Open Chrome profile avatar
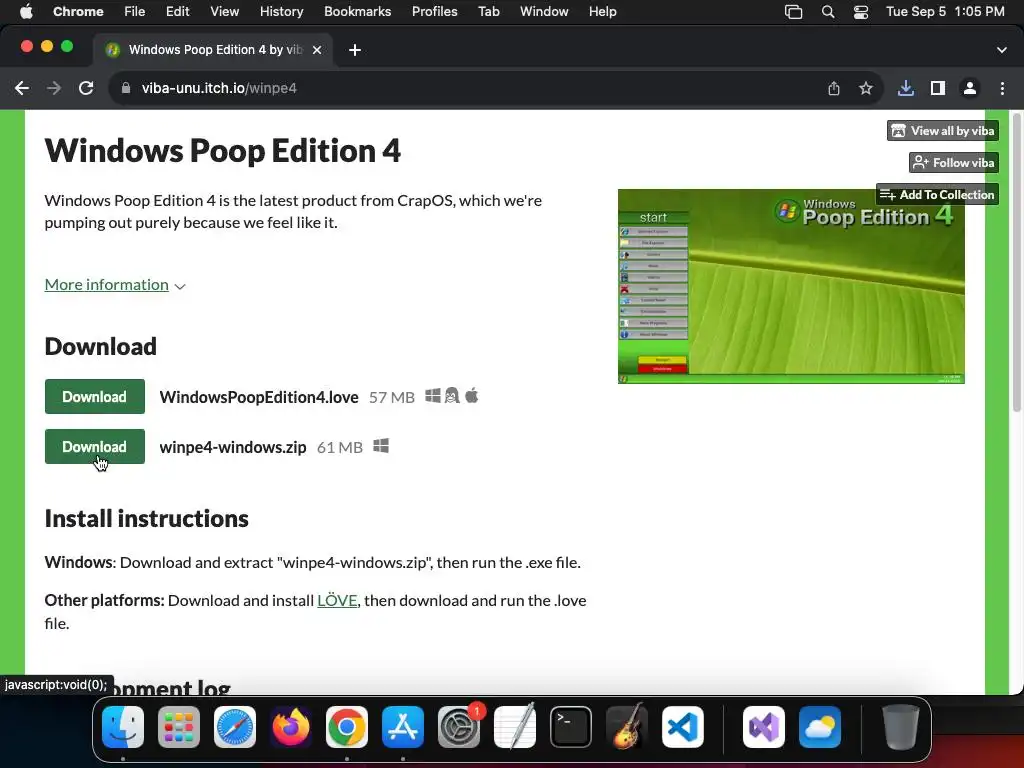 click(x=970, y=88)
